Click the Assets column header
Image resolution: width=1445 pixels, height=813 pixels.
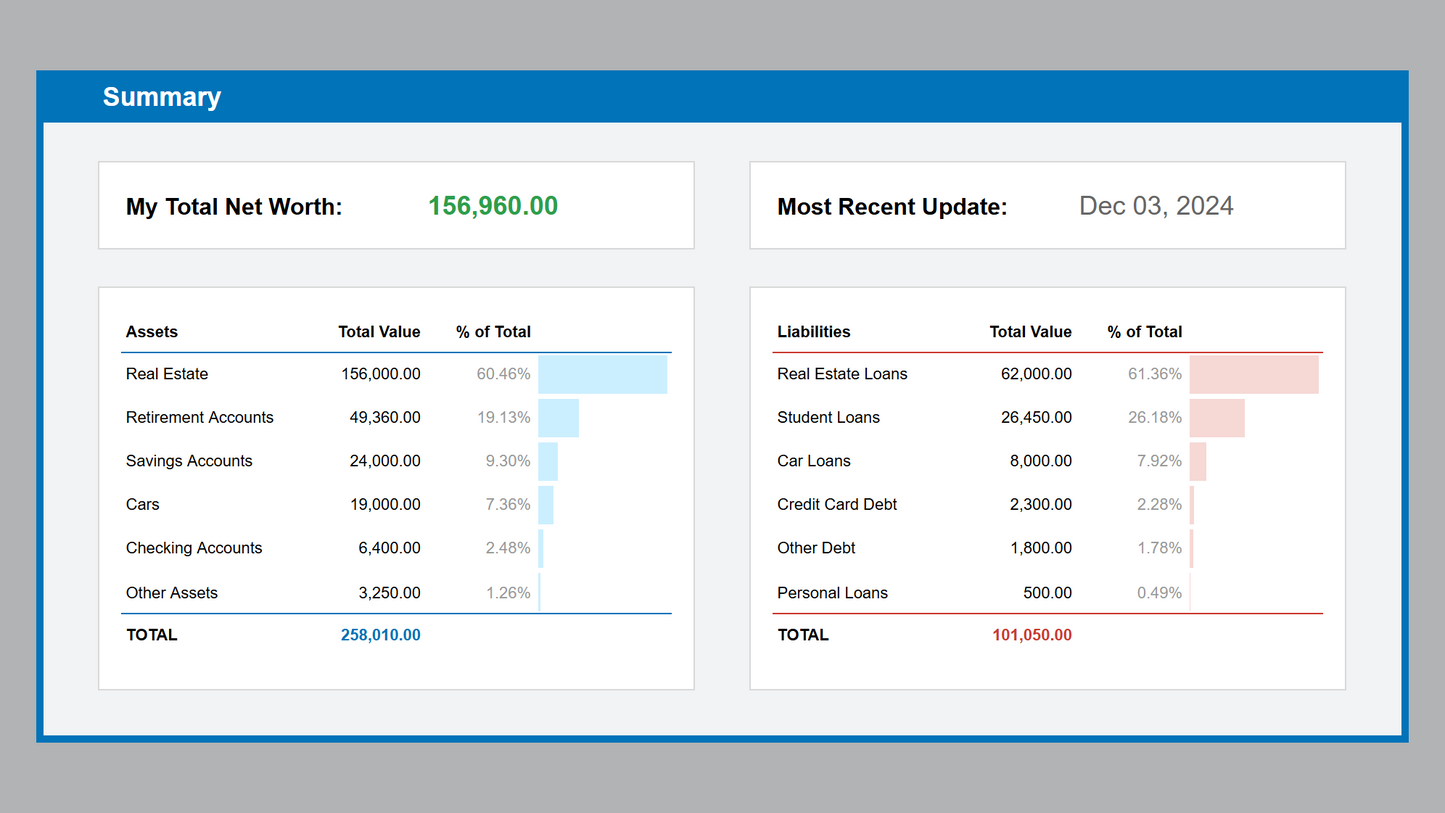tap(152, 332)
